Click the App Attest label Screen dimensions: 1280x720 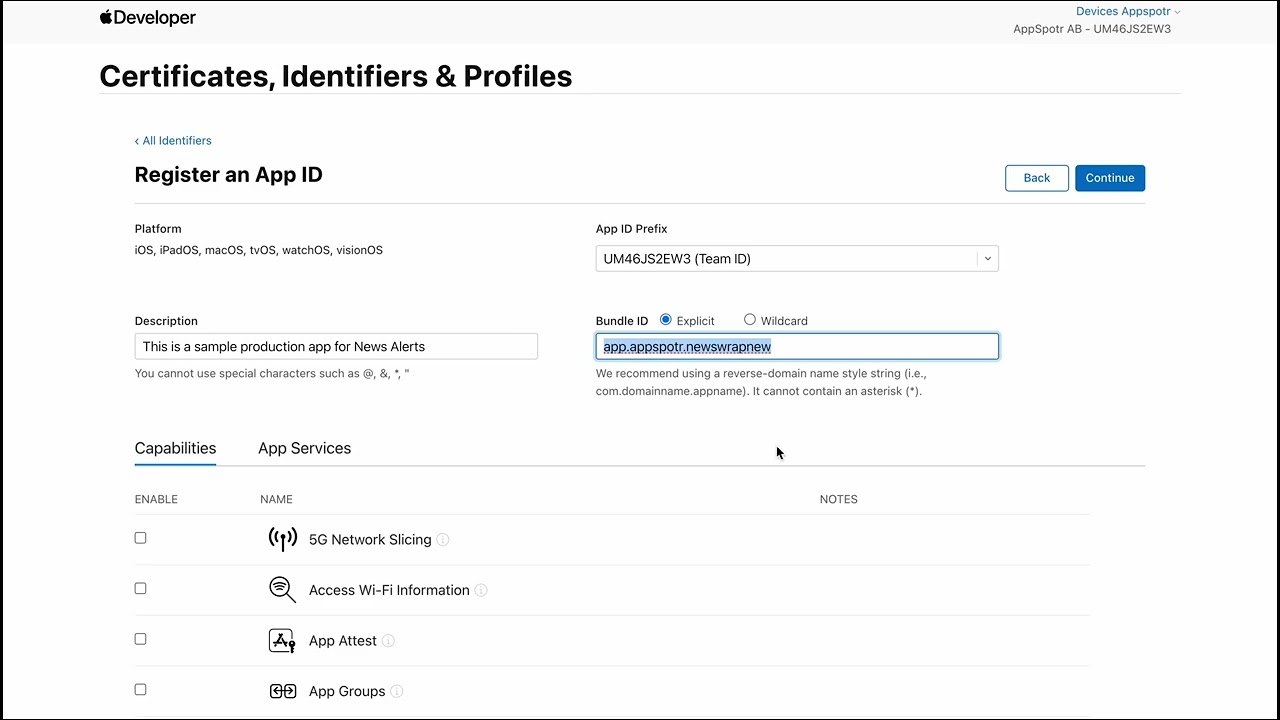click(343, 641)
